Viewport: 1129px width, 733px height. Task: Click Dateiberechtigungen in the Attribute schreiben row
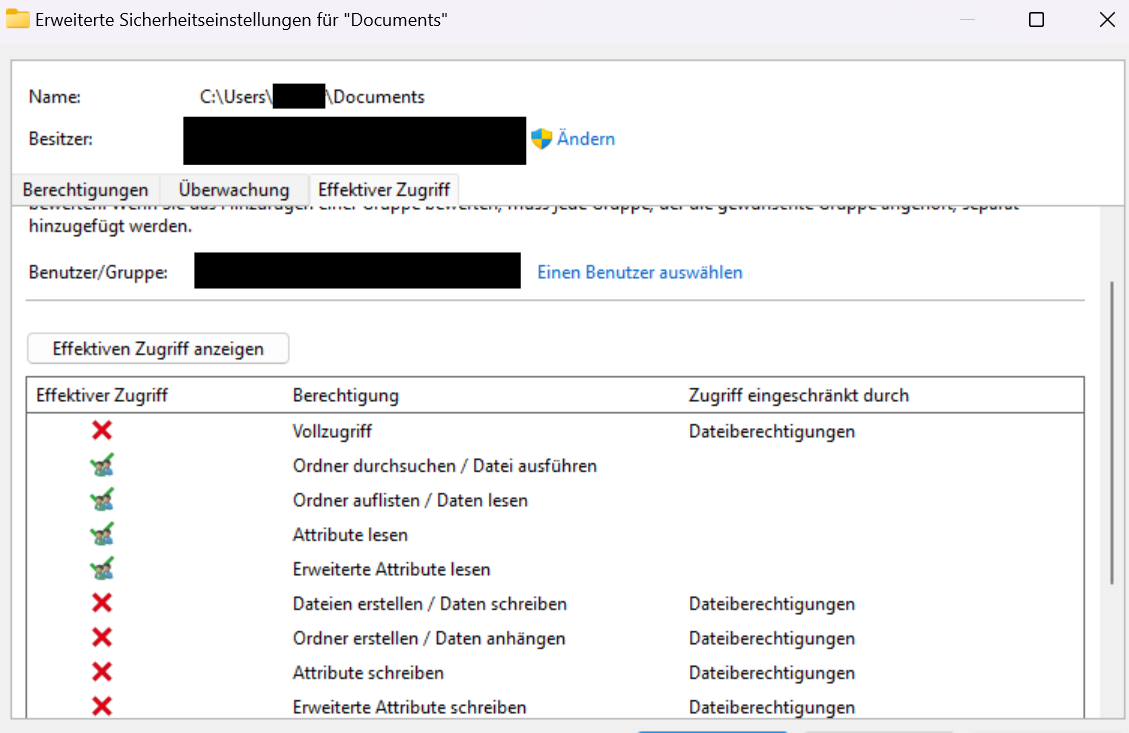coord(772,673)
